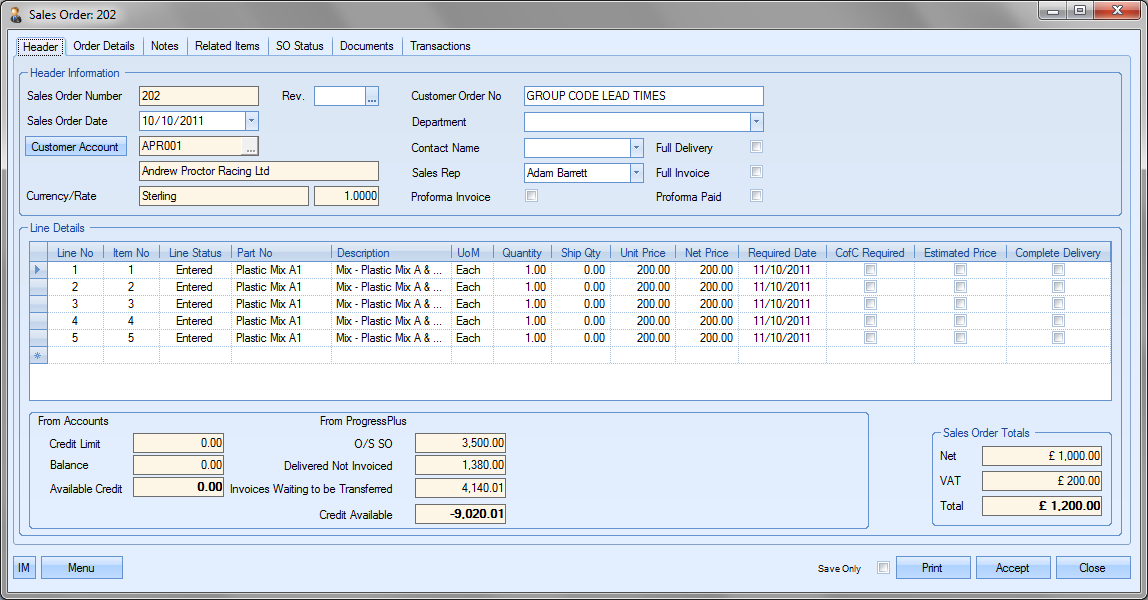The width and height of the screenshot is (1148, 600).
Task: Click the new row asterisk marker
Action: [x=39, y=355]
